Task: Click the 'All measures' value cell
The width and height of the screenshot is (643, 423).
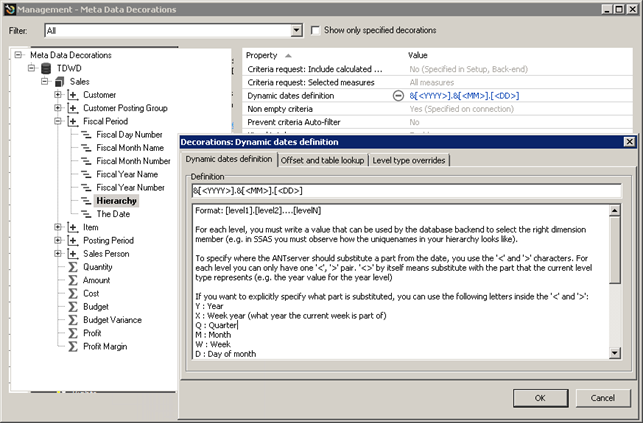Action: (431, 82)
